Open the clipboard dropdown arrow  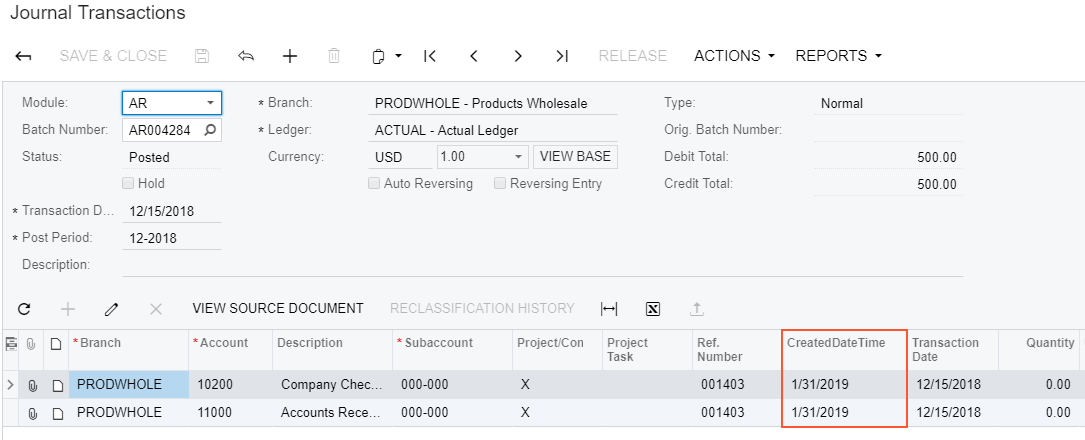(x=398, y=57)
